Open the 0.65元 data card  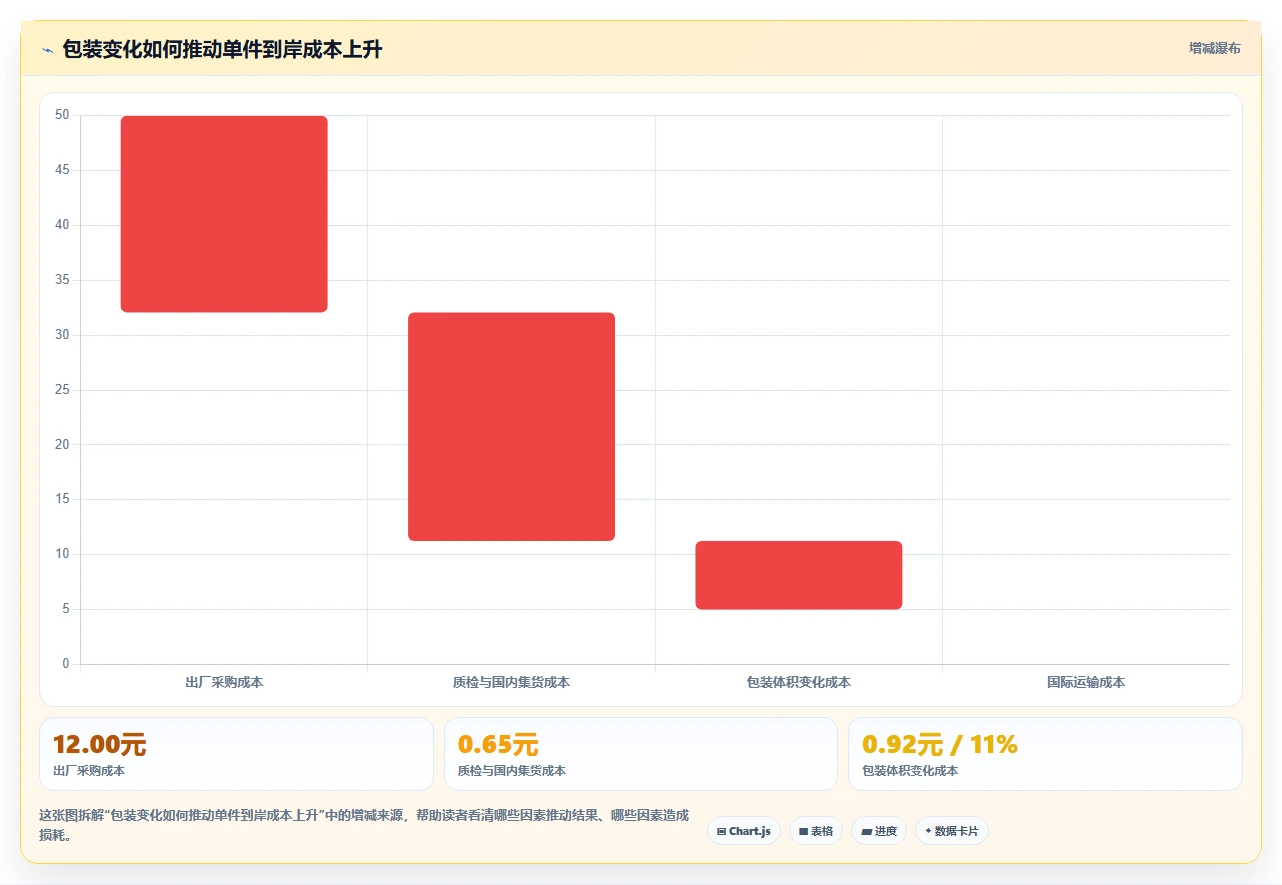click(641, 754)
